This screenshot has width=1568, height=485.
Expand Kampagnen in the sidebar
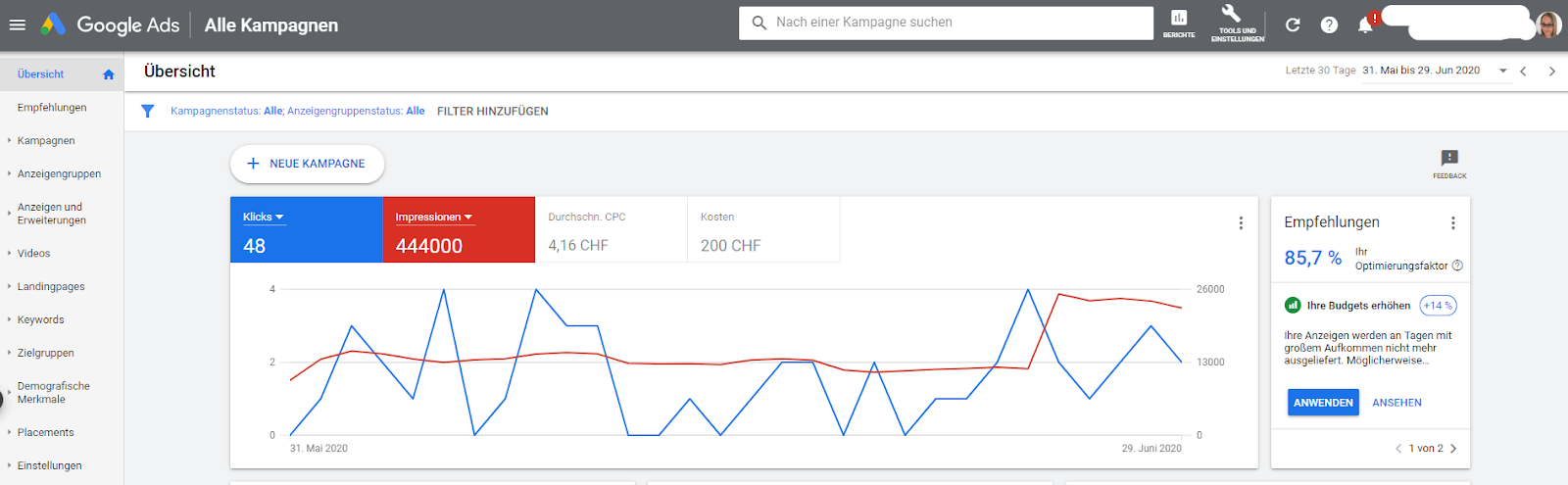(x=45, y=140)
